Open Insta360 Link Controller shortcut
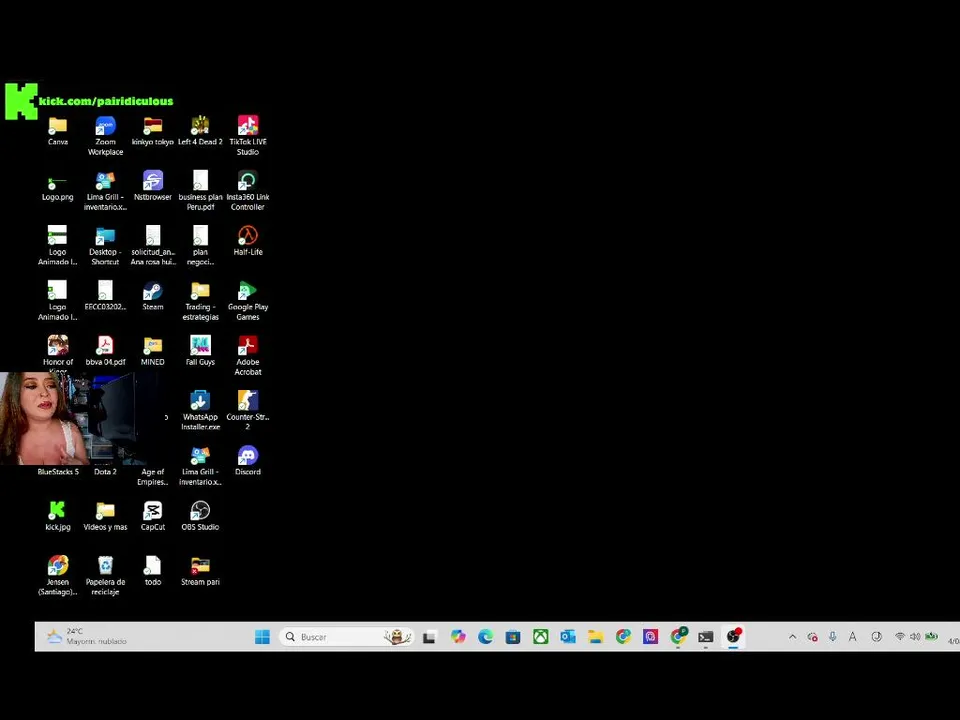This screenshot has height=720, width=960. pos(248,181)
